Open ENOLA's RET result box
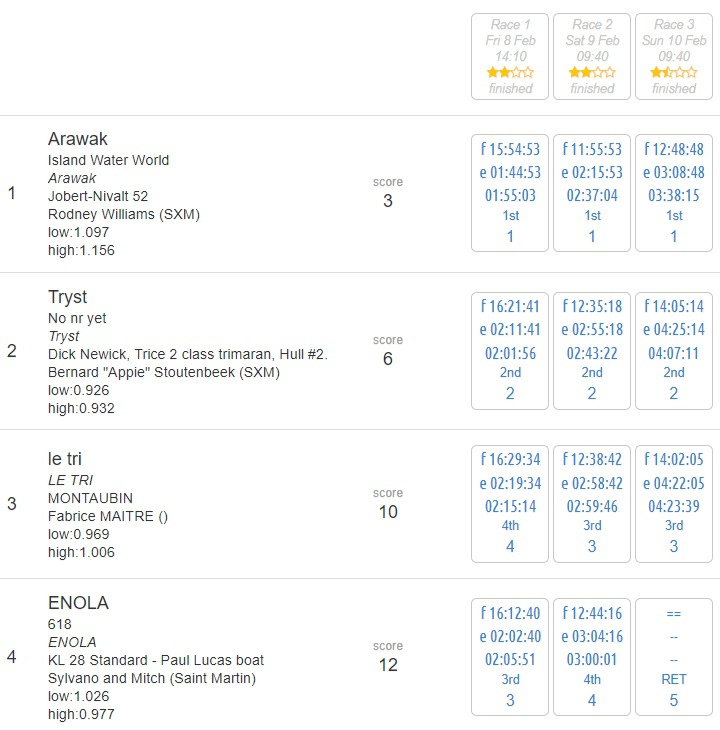Screen dimensions: 720x730 click(x=674, y=657)
